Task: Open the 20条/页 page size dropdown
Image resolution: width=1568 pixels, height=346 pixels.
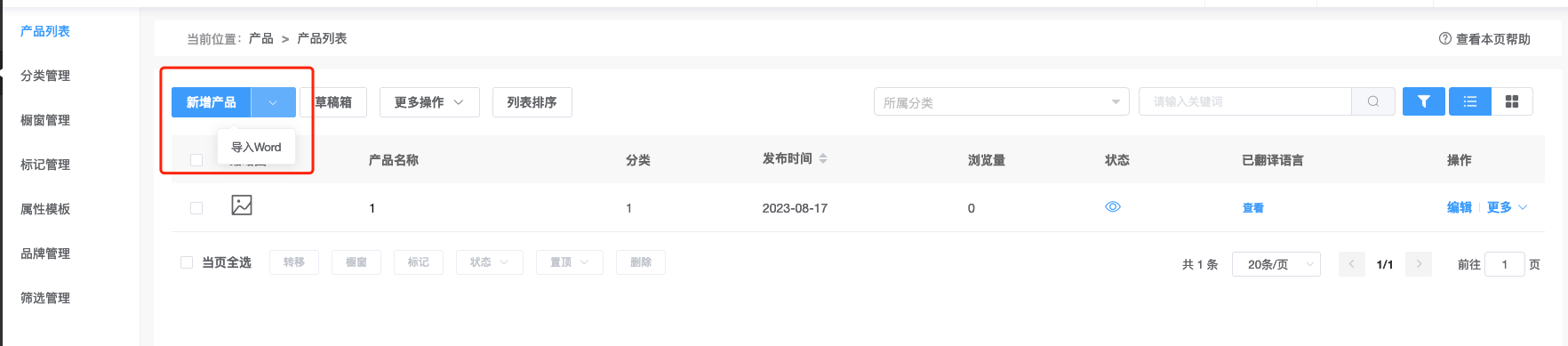Action: tap(1276, 264)
